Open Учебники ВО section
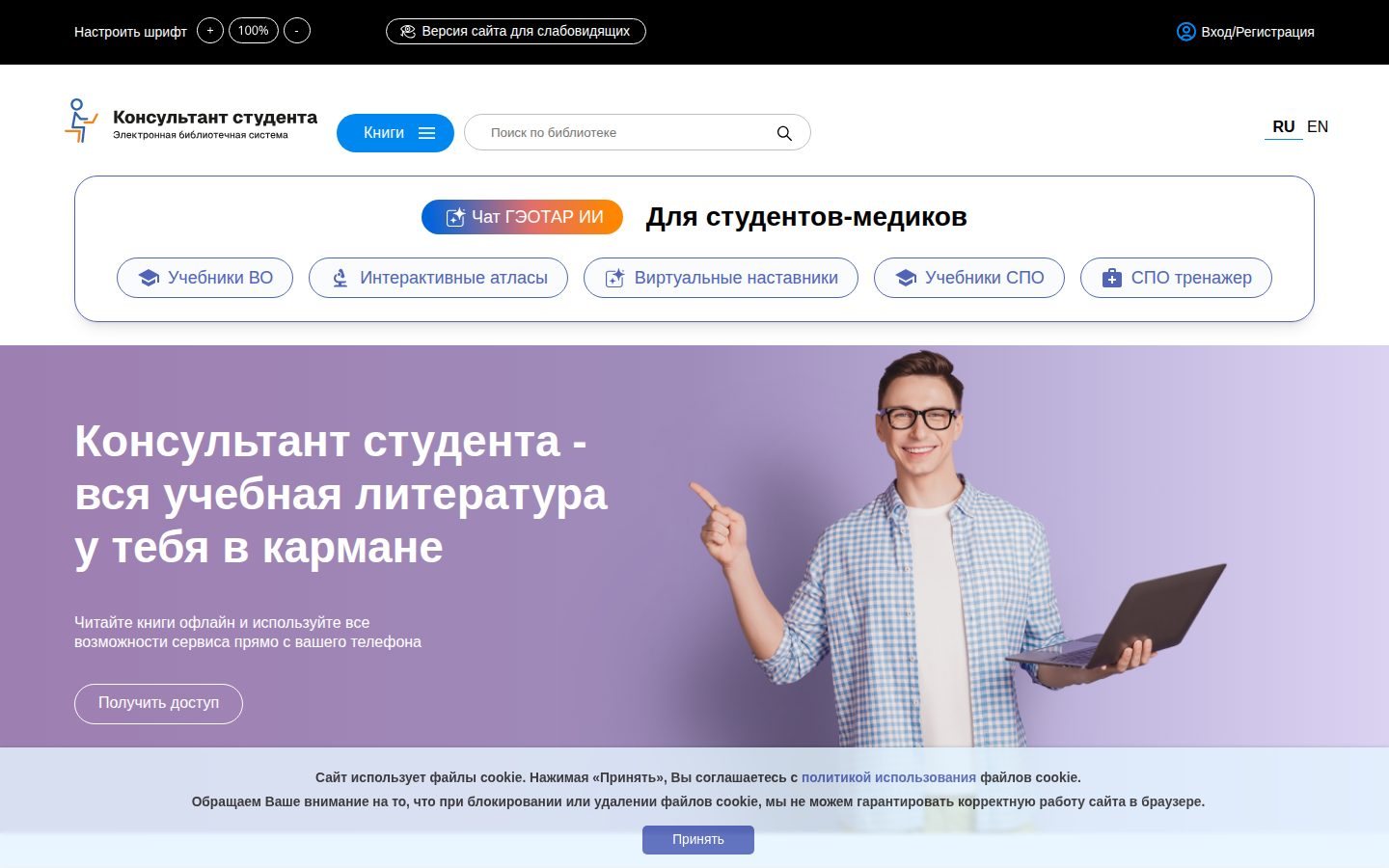The image size is (1389, 868). [204, 278]
